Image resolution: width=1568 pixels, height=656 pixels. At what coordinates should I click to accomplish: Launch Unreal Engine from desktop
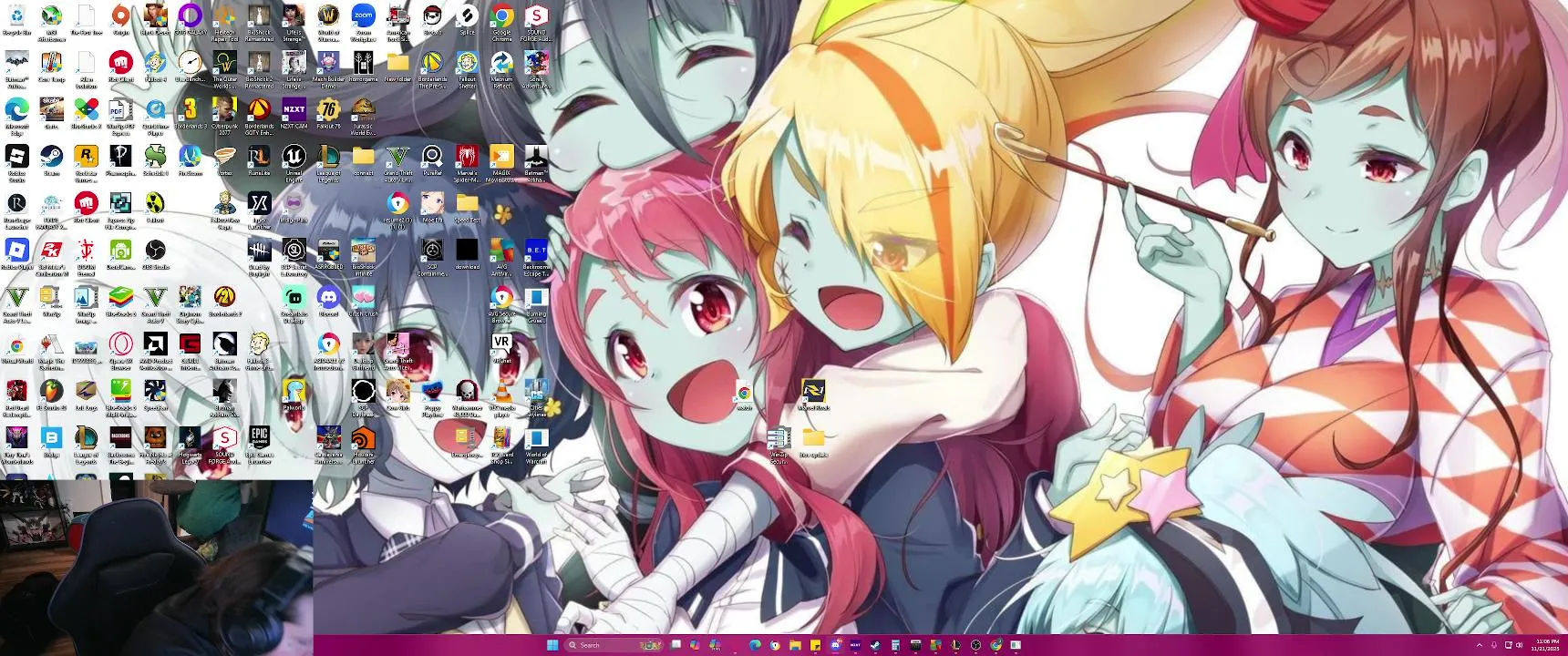[294, 162]
